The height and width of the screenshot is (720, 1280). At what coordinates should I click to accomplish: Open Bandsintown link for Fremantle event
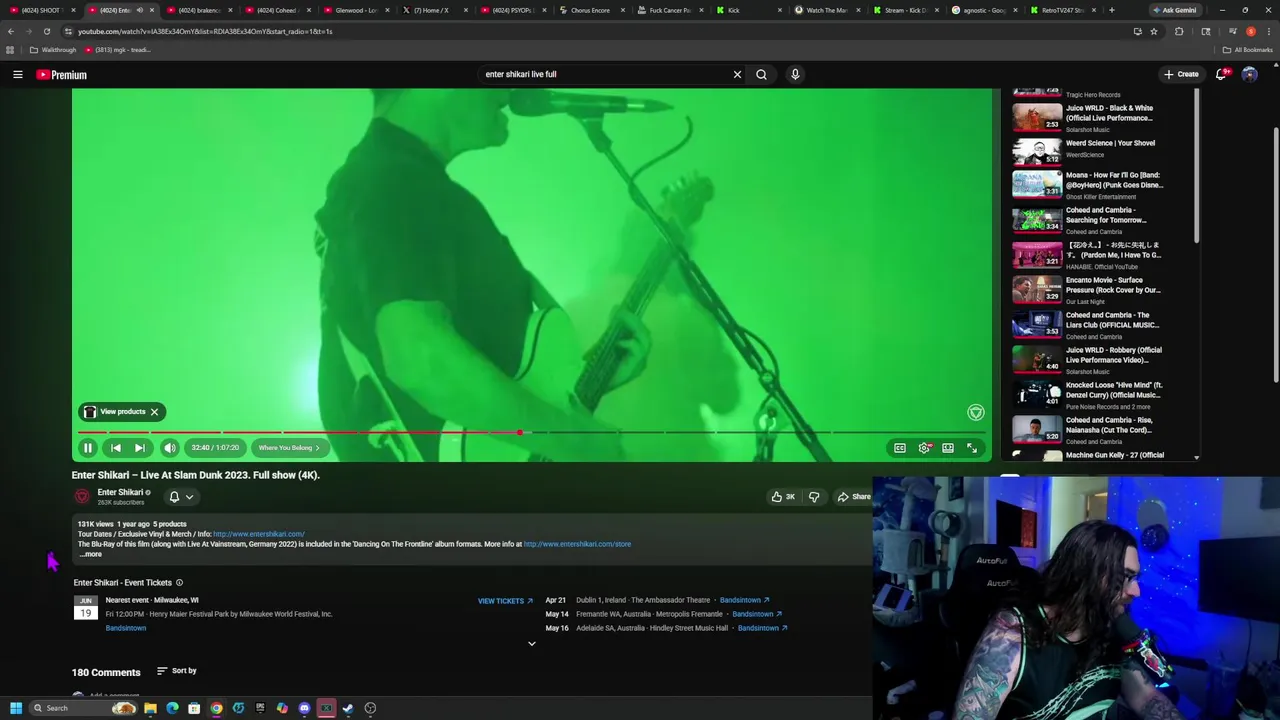[x=756, y=614]
